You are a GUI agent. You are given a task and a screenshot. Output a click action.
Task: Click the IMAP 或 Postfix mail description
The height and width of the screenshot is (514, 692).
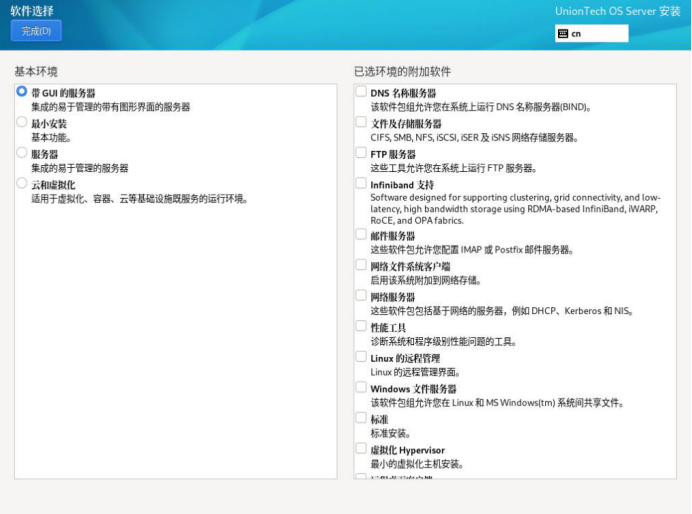click(x=472, y=250)
